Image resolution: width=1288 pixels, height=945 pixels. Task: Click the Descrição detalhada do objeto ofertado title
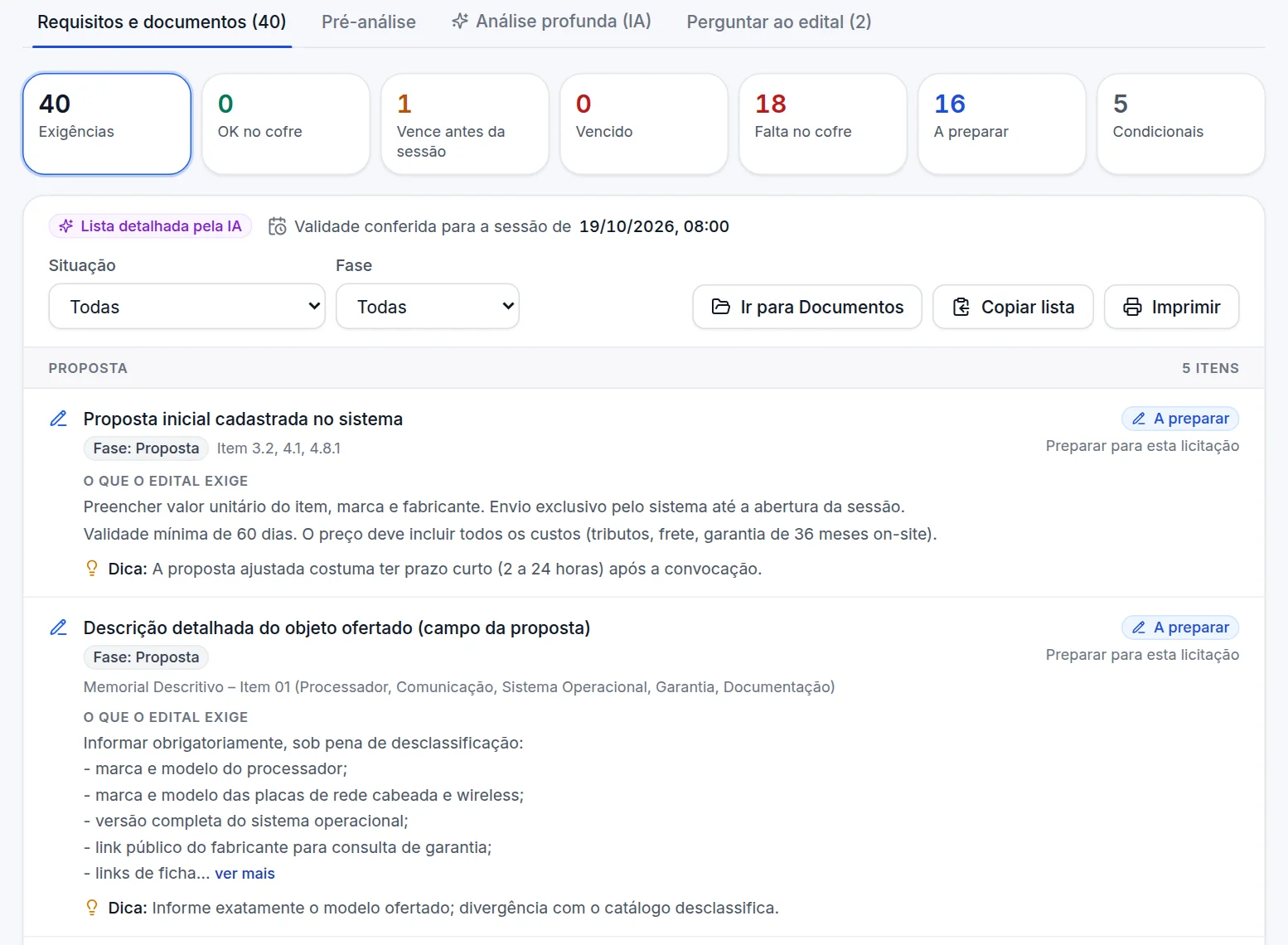tap(337, 628)
